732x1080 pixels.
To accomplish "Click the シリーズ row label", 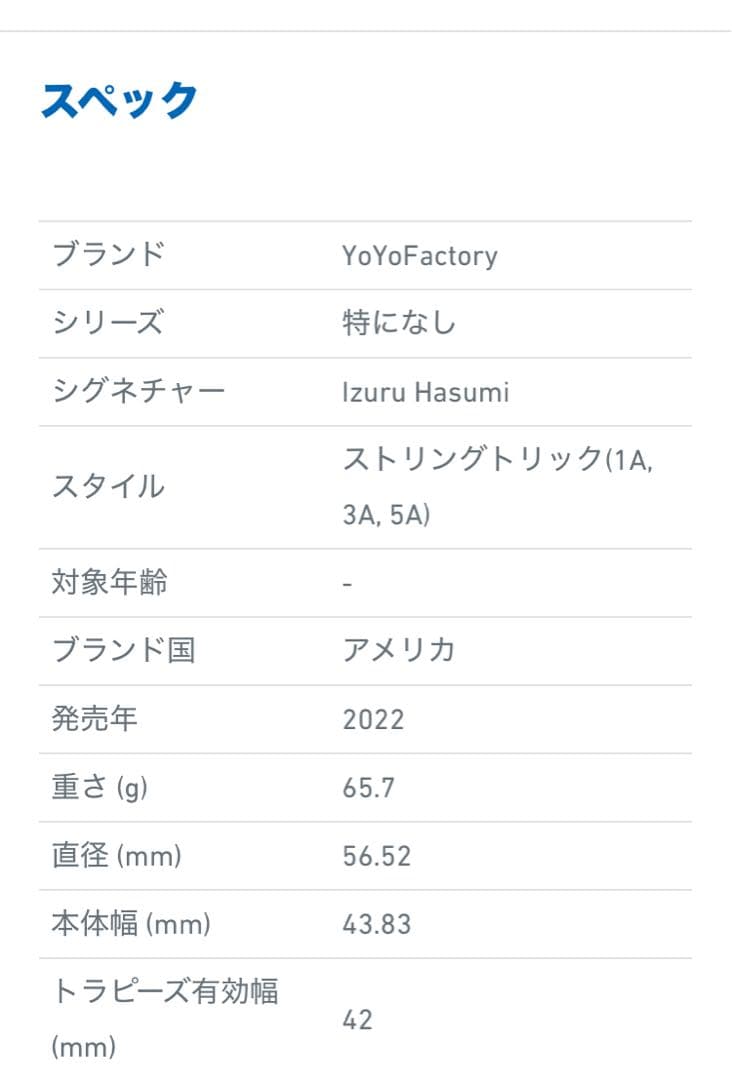I will coord(106,323).
